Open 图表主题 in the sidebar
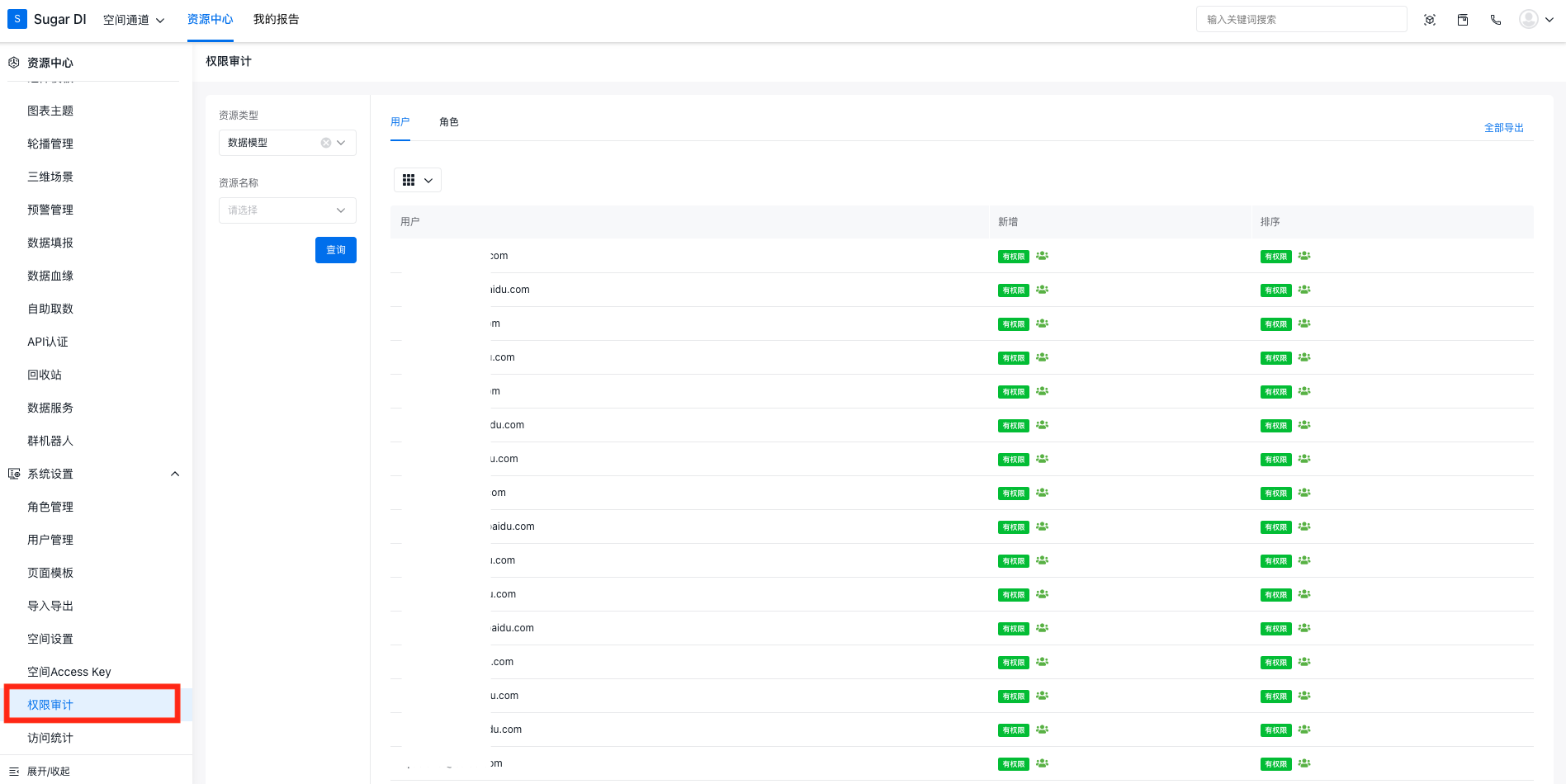The width and height of the screenshot is (1566, 784). pos(50,111)
